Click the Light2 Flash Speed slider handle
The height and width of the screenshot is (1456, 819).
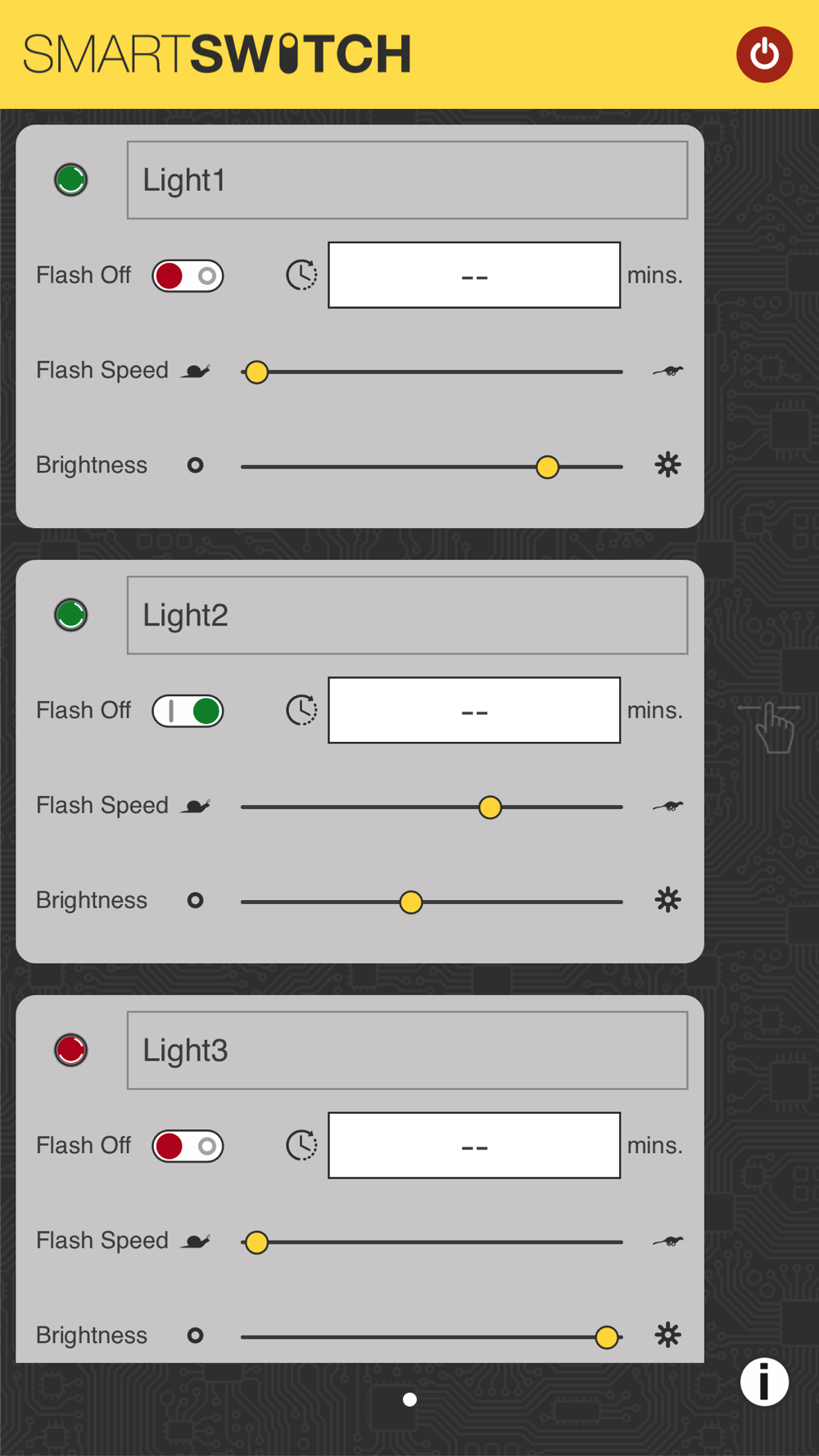[x=490, y=807]
